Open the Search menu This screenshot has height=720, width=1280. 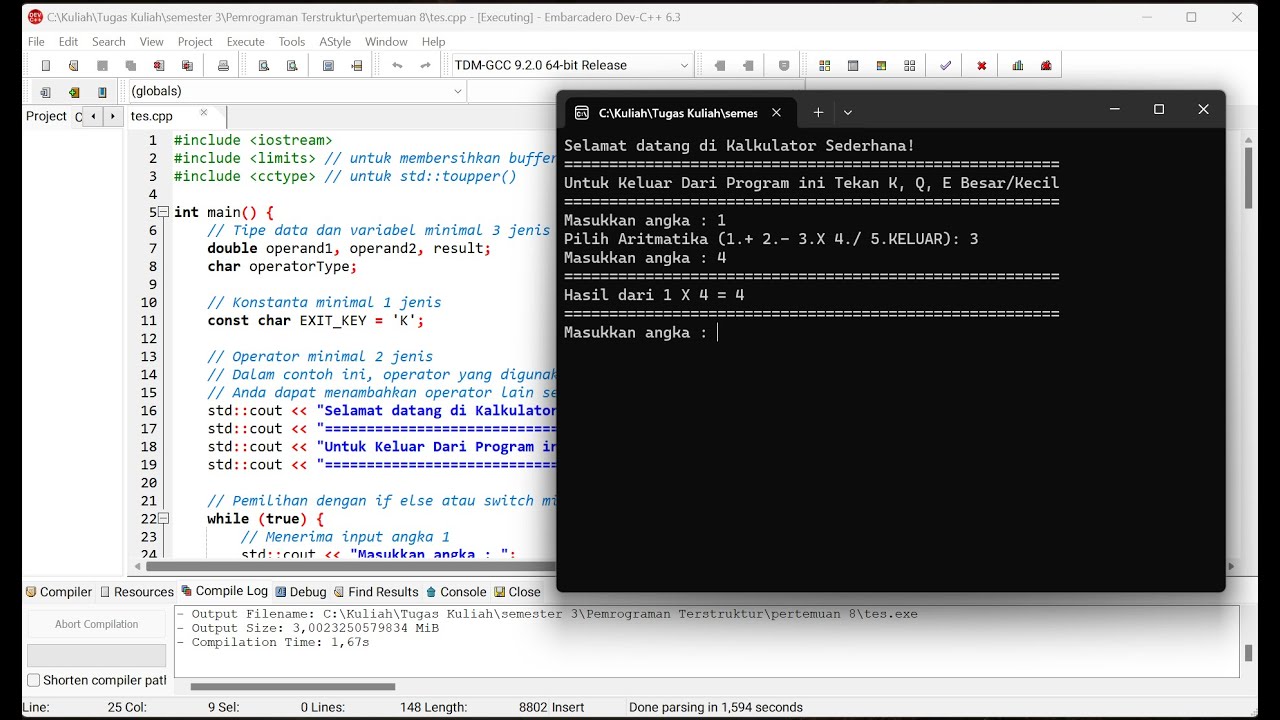pos(109,42)
